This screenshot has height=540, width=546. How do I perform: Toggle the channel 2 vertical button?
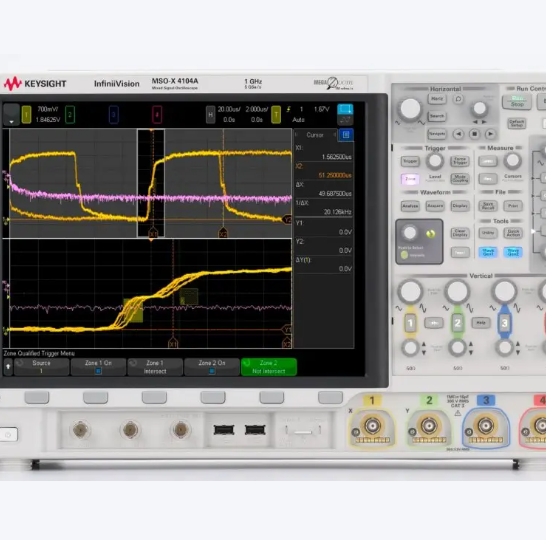click(457, 323)
